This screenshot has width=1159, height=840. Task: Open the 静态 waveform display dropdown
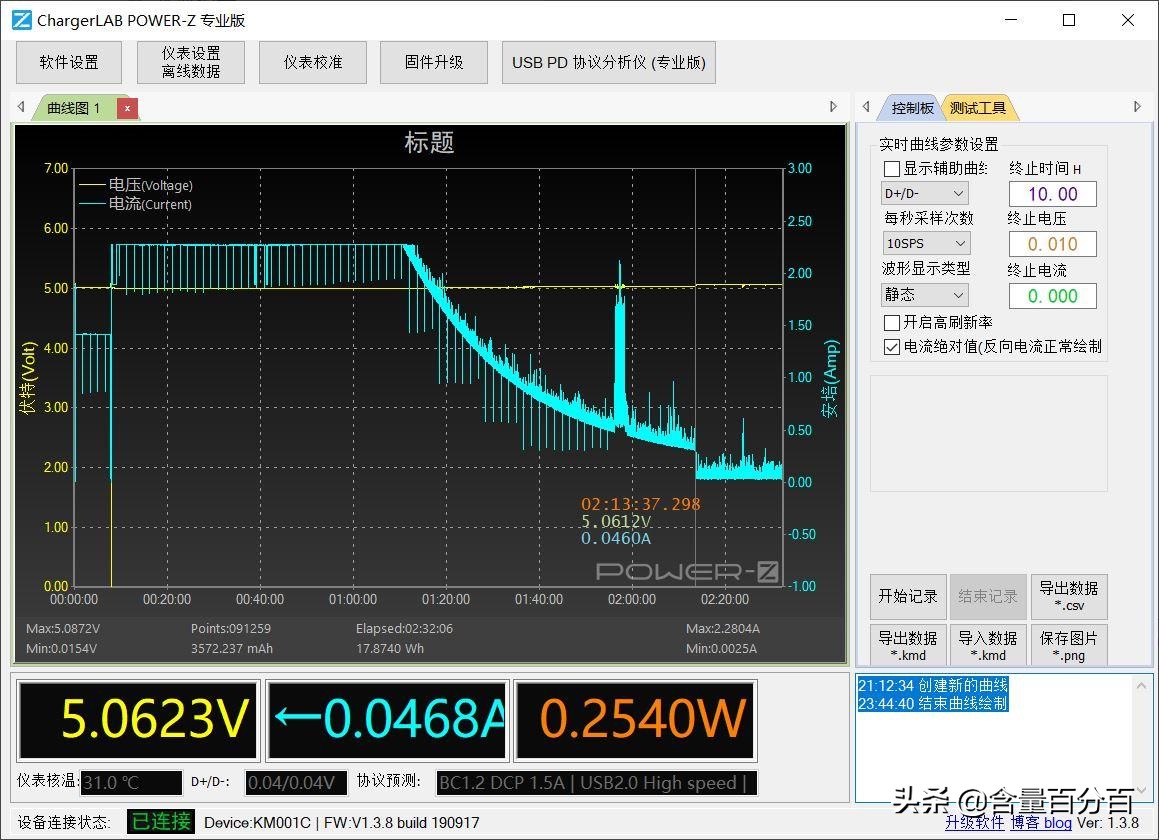point(924,294)
